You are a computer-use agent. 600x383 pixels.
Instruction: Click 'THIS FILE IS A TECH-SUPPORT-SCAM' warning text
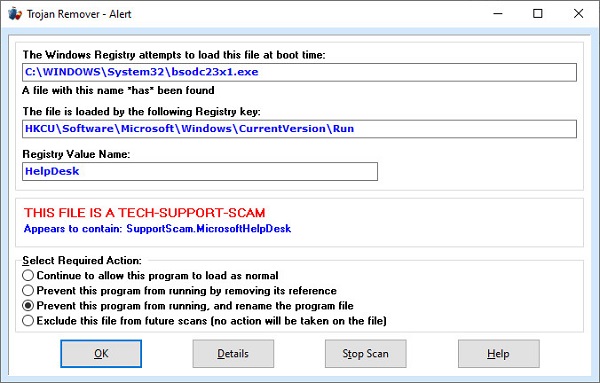(145, 213)
